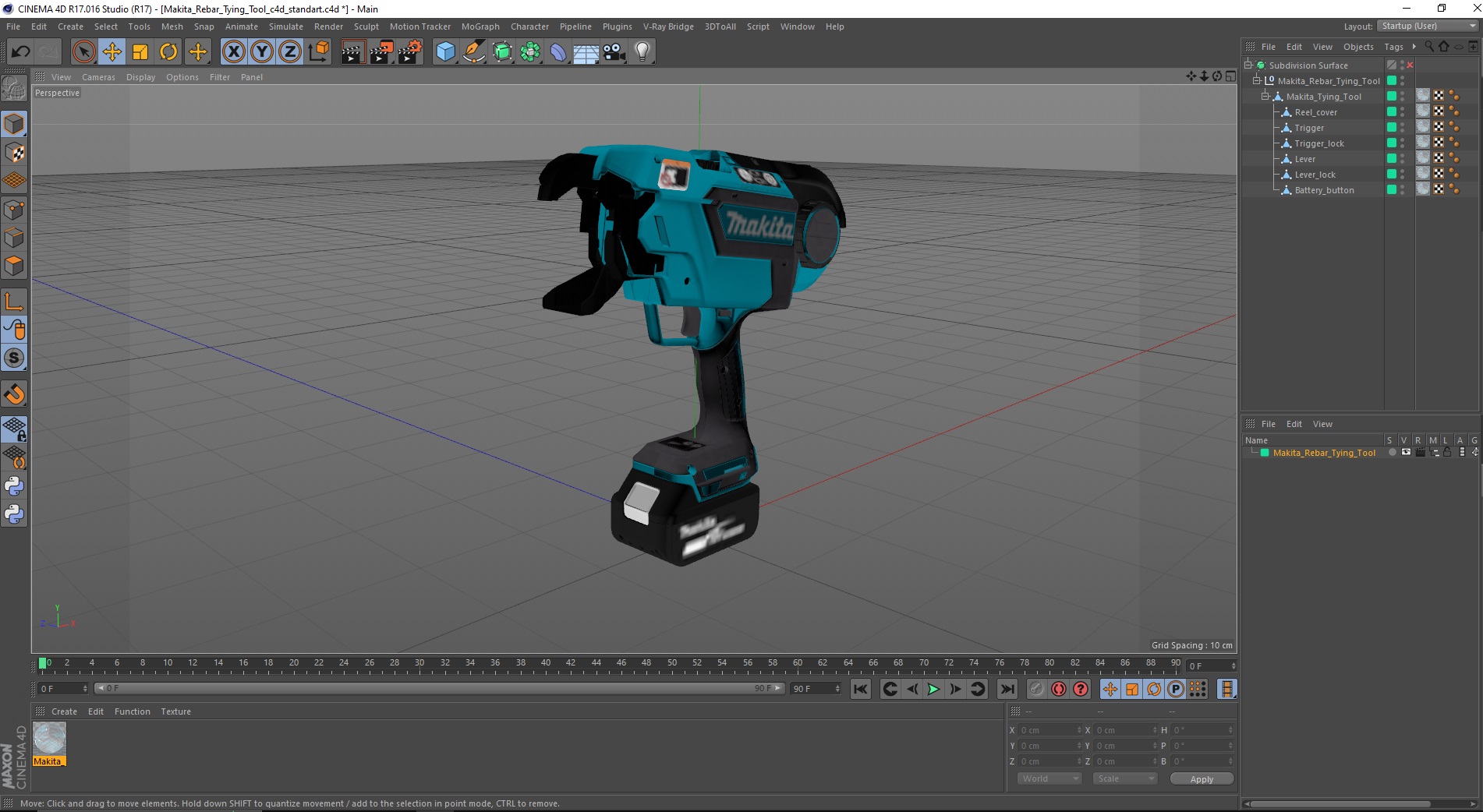The width and height of the screenshot is (1483, 812).
Task: Add a Subdivision Surface generator
Action: [502, 52]
